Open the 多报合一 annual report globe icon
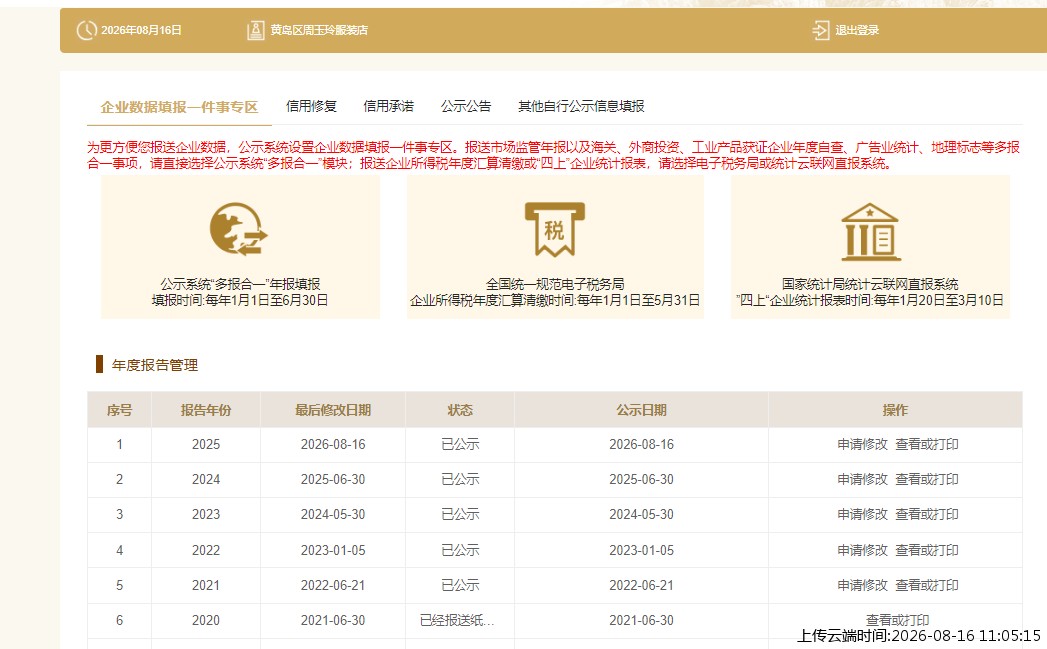1047x649 pixels. (238, 229)
